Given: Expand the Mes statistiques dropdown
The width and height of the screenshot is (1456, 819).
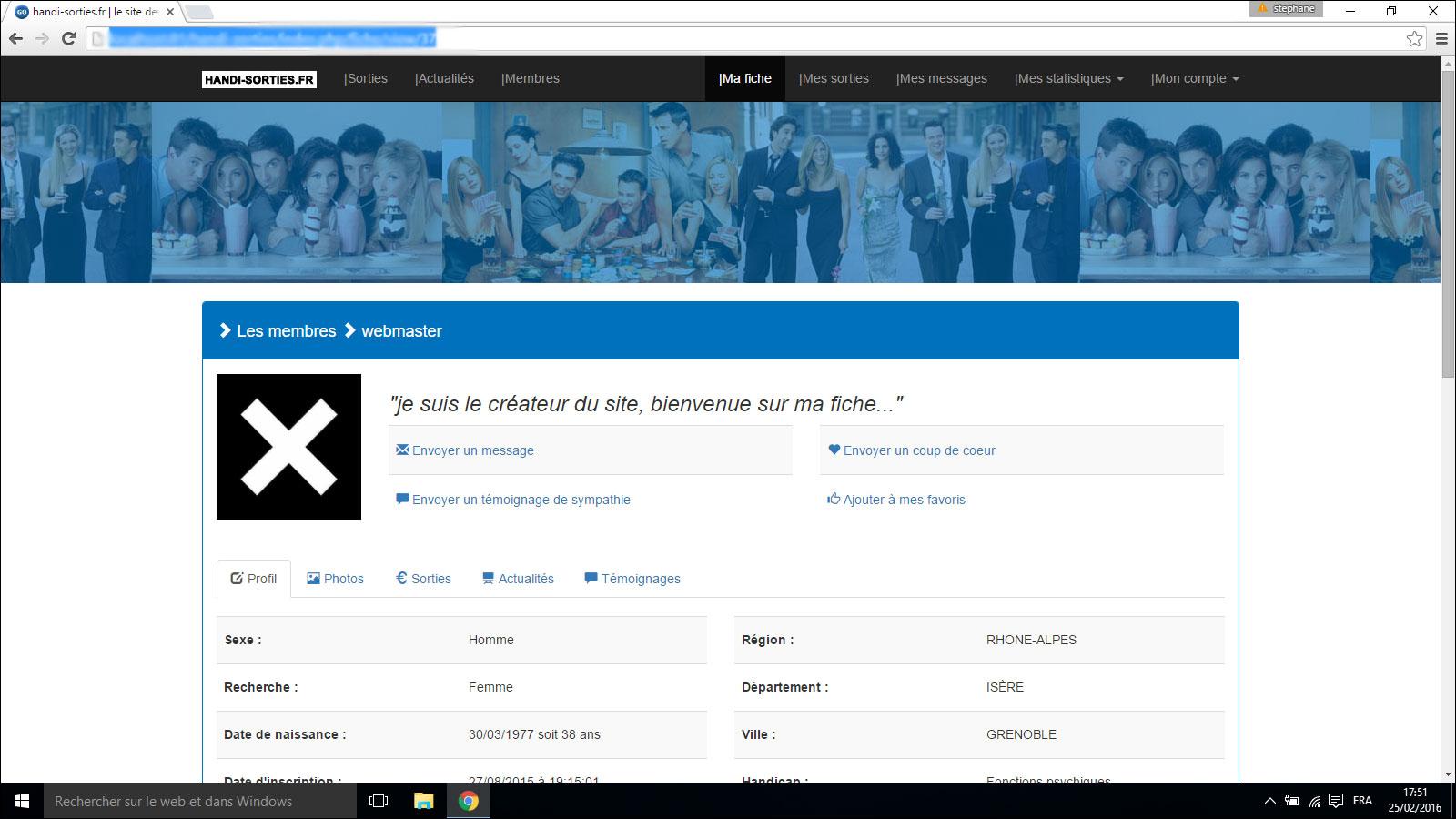Looking at the screenshot, I should 1068,78.
